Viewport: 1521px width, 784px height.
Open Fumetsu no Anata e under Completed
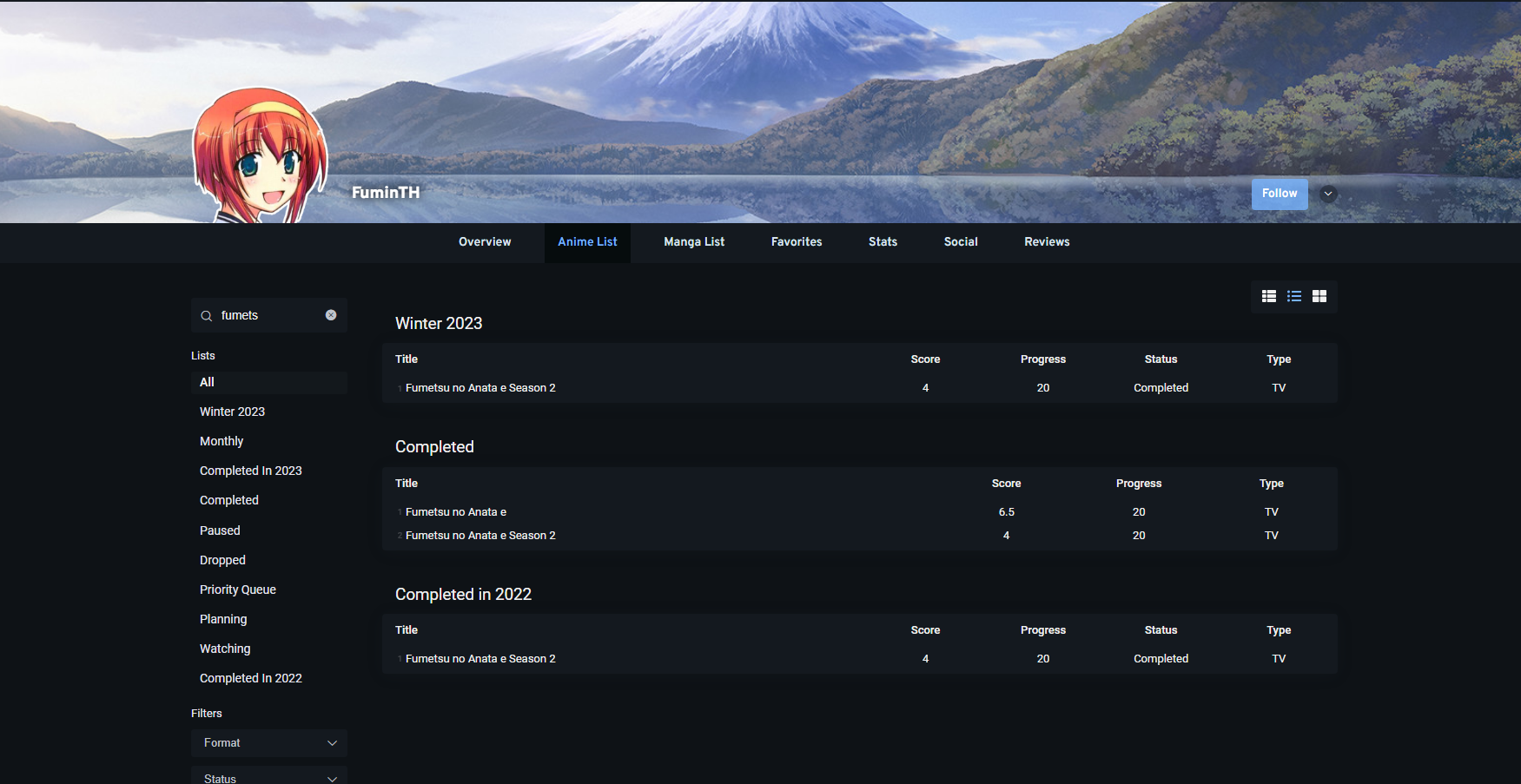point(455,512)
